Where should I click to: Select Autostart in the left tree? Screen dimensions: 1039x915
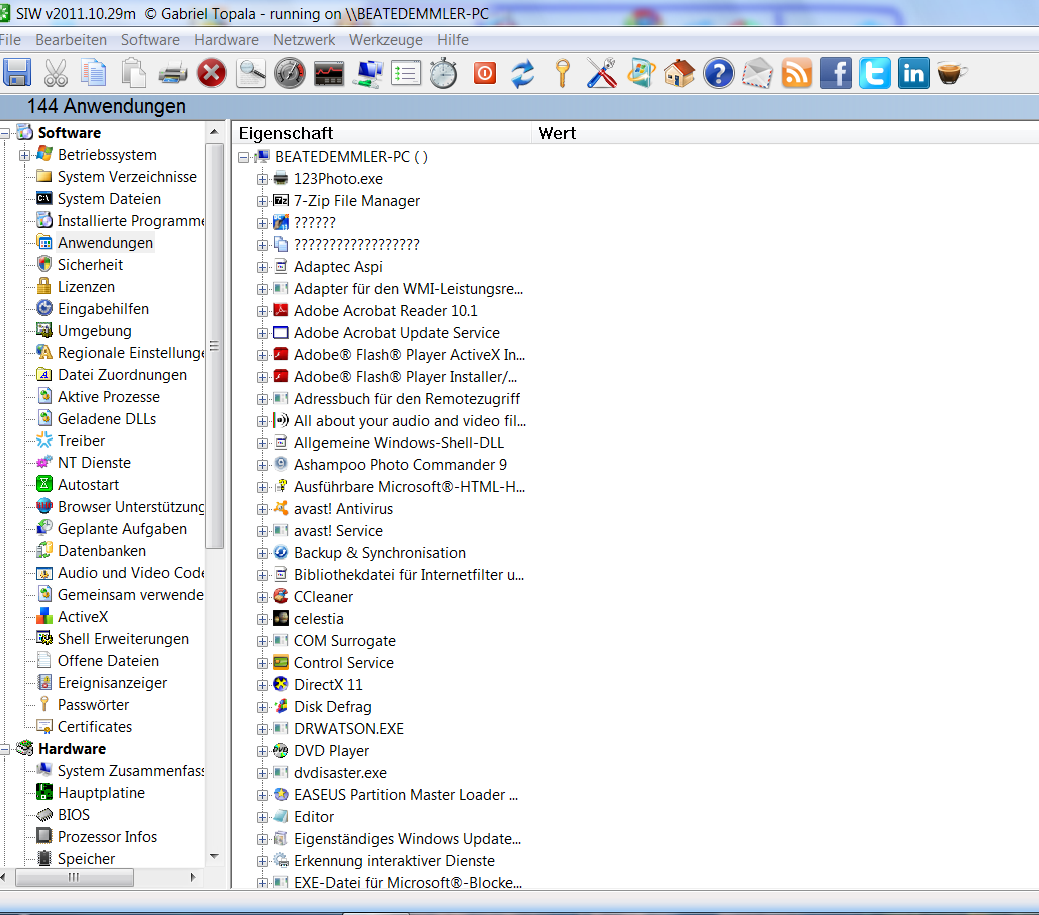pyautogui.click(x=88, y=485)
